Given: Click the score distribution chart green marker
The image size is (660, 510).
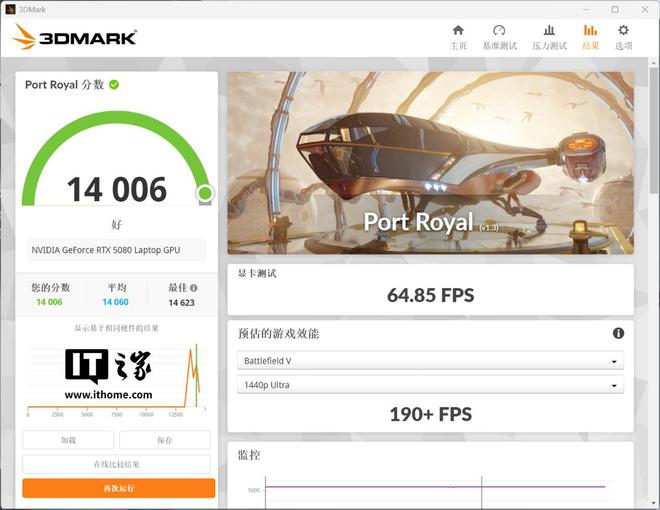Looking at the screenshot, I should [196, 375].
